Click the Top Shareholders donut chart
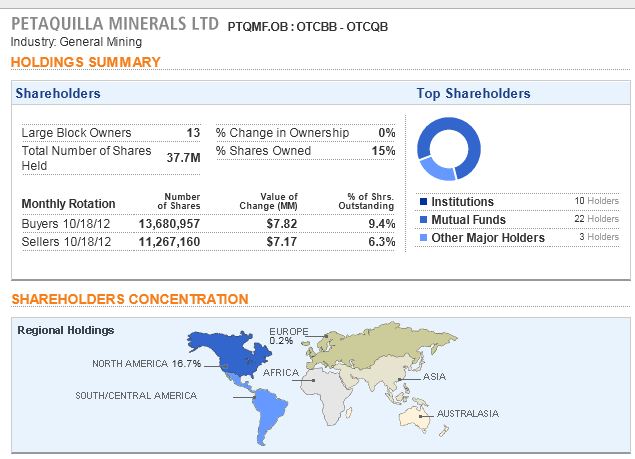 (x=449, y=148)
